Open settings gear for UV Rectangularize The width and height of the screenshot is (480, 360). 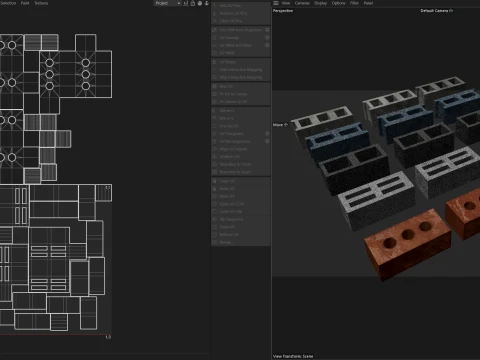267,141
